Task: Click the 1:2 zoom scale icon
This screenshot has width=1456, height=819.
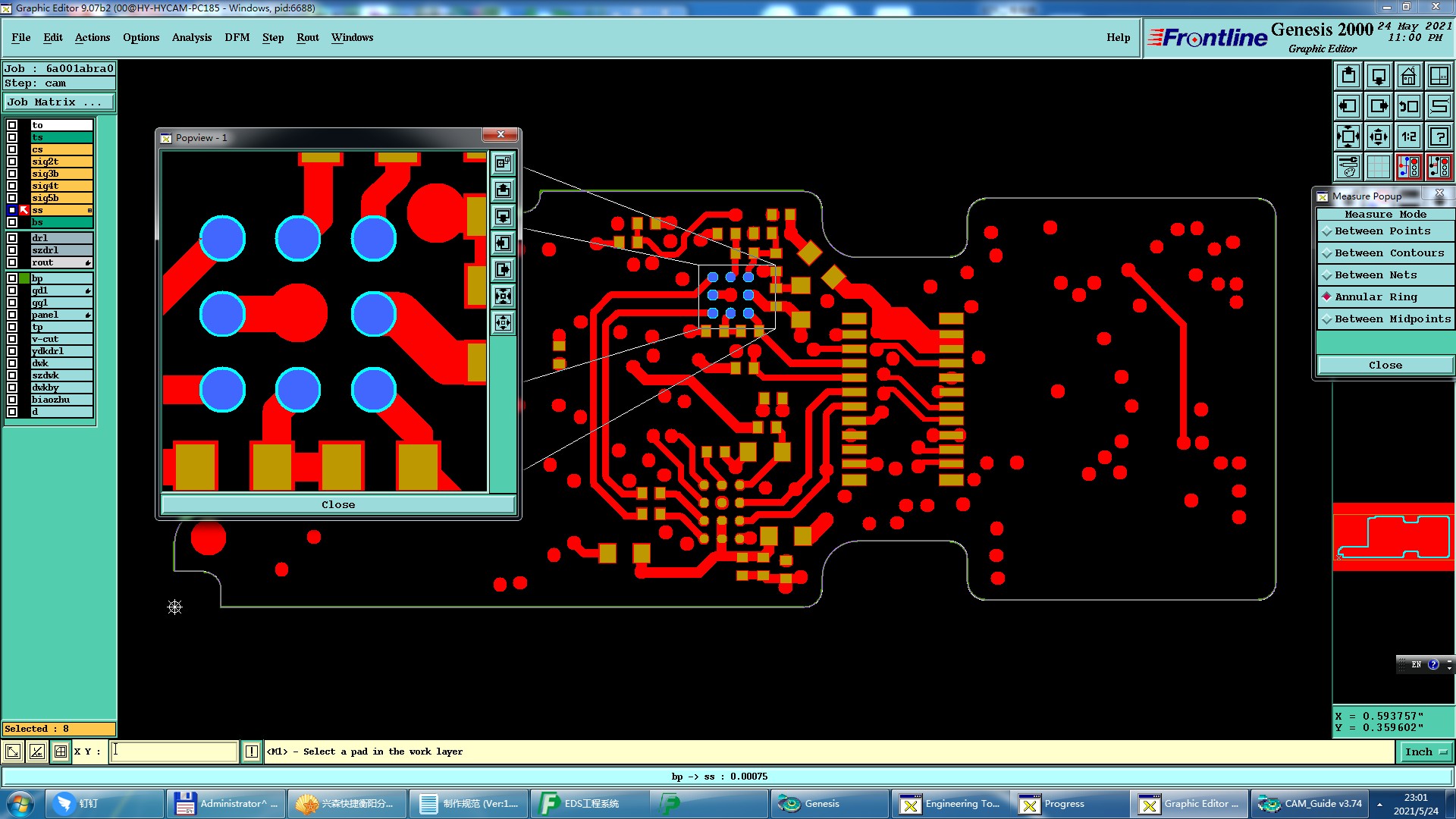Action: (1408, 136)
